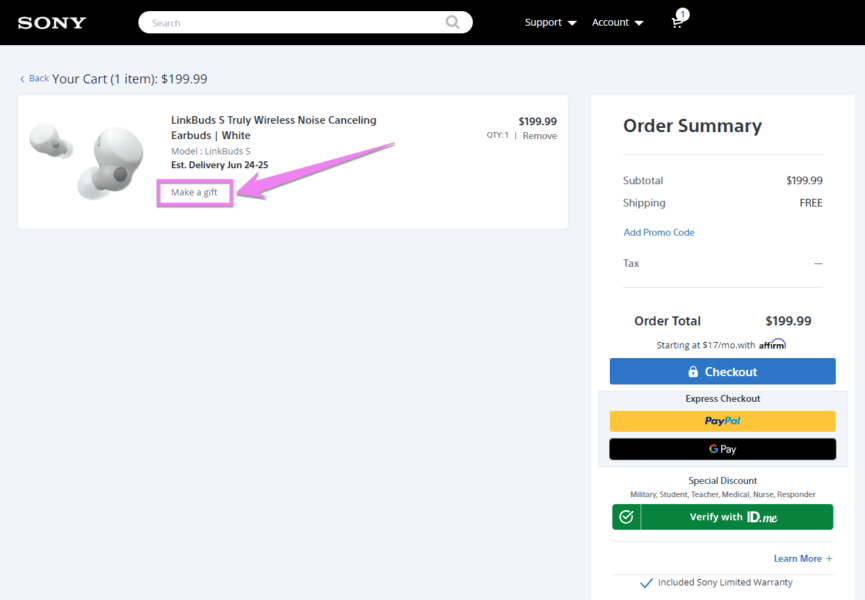Expand Learn More section
The image size is (865, 600).
[801, 558]
